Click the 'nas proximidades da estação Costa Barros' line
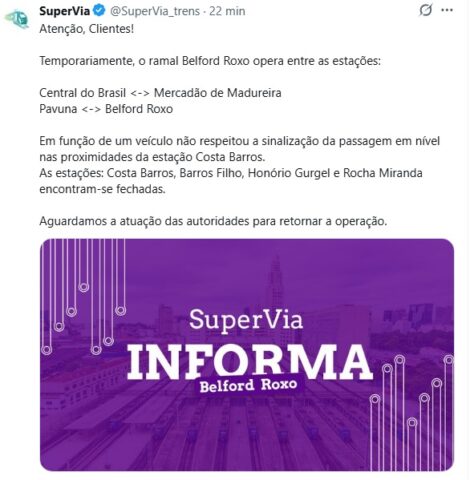The image size is (474, 480). (x=152, y=157)
